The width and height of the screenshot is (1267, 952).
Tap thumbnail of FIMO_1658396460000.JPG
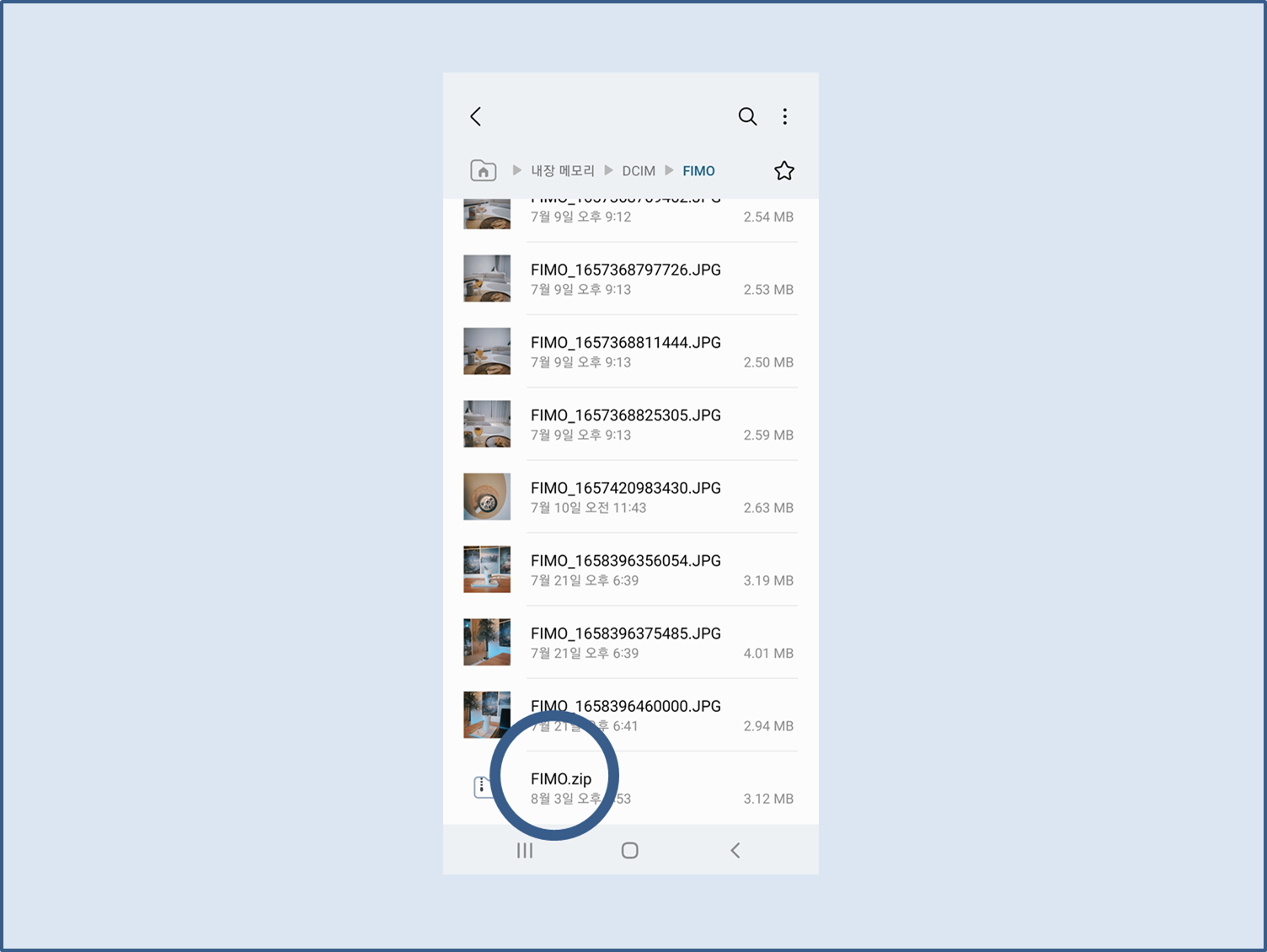click(x=487, y=714)
